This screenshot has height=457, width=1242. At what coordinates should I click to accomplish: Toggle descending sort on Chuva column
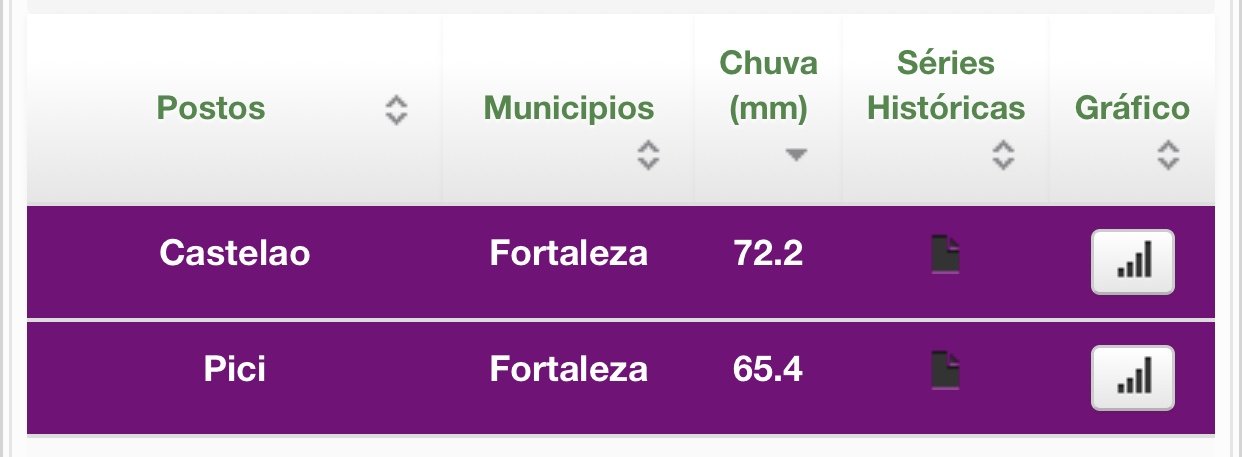tap(795, 154)
